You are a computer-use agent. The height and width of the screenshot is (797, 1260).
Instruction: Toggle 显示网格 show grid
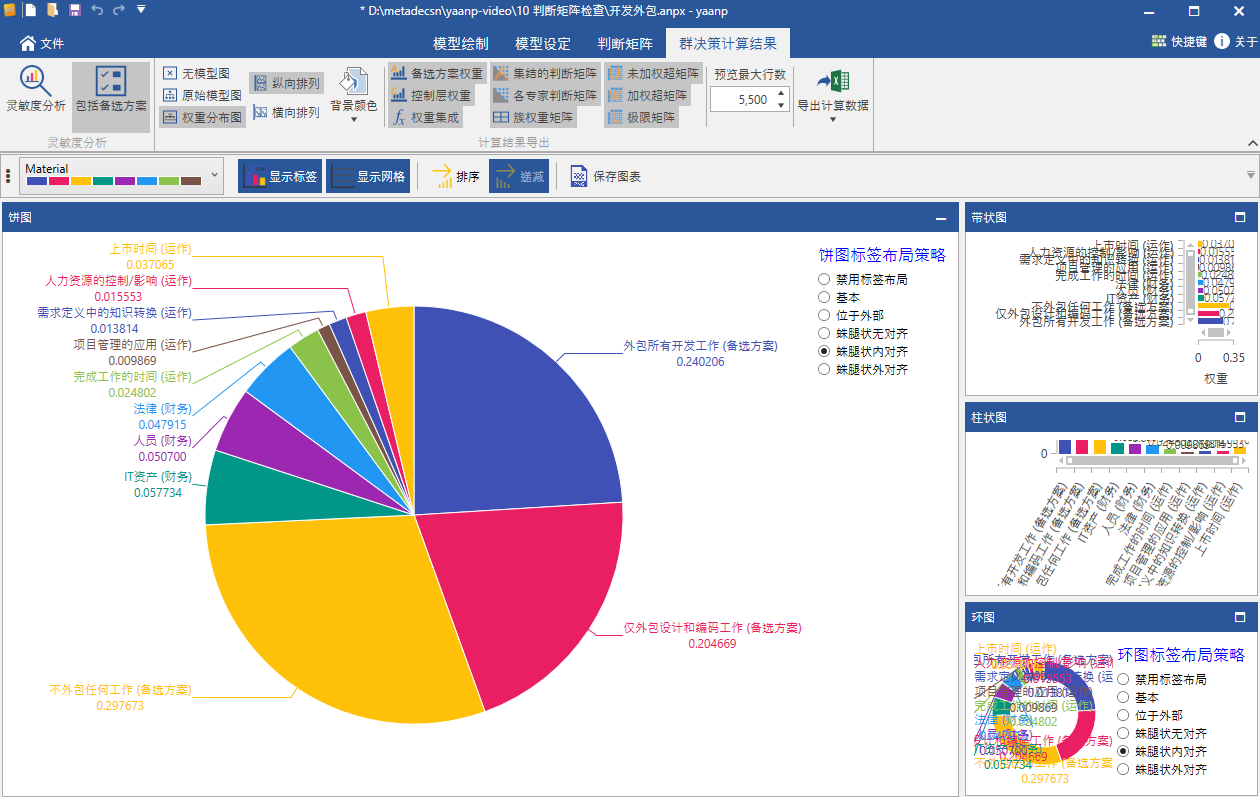(x=368, y=176)
